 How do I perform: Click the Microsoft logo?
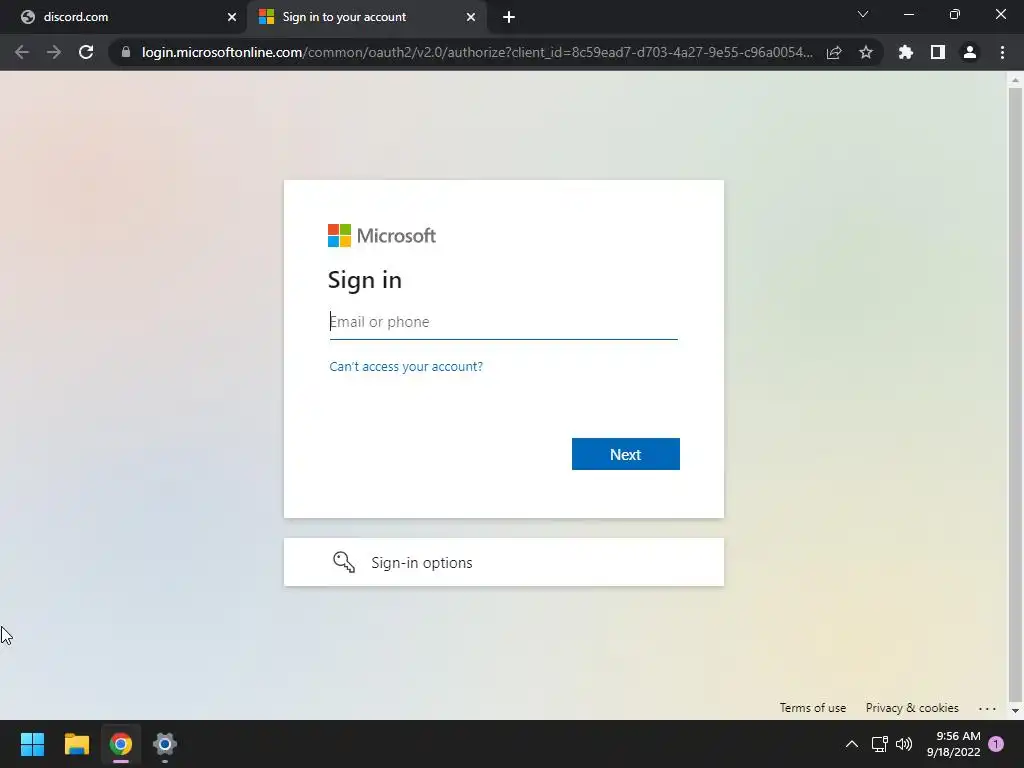coord(381,236)
